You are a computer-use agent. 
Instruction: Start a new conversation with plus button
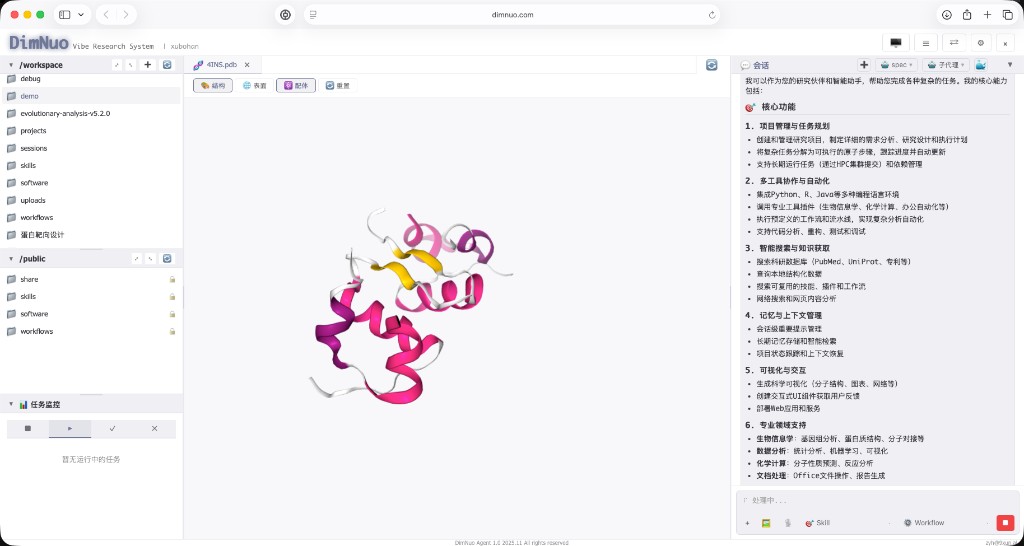click(x=864, y=65)
